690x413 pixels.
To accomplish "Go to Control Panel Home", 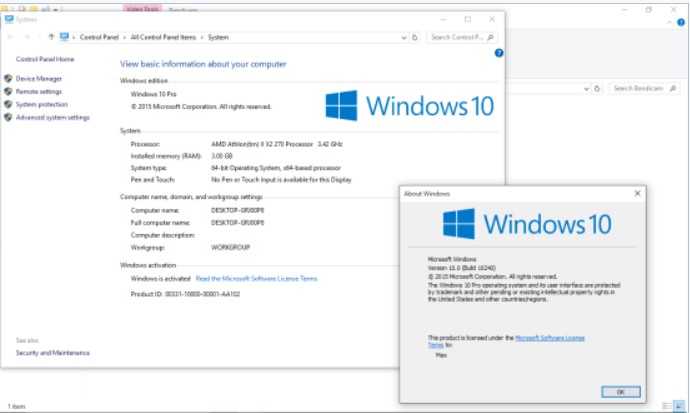I will click(x=44, y=59).
